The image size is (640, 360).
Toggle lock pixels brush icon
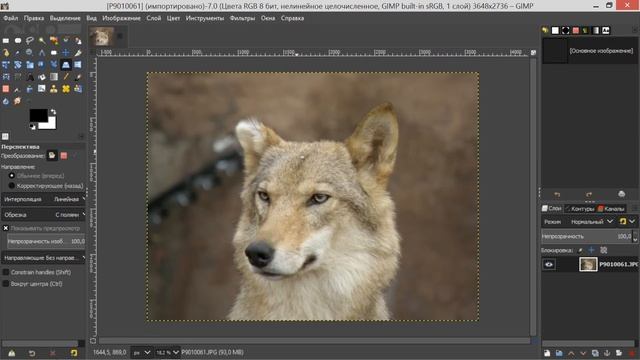(x=580, y=250)
